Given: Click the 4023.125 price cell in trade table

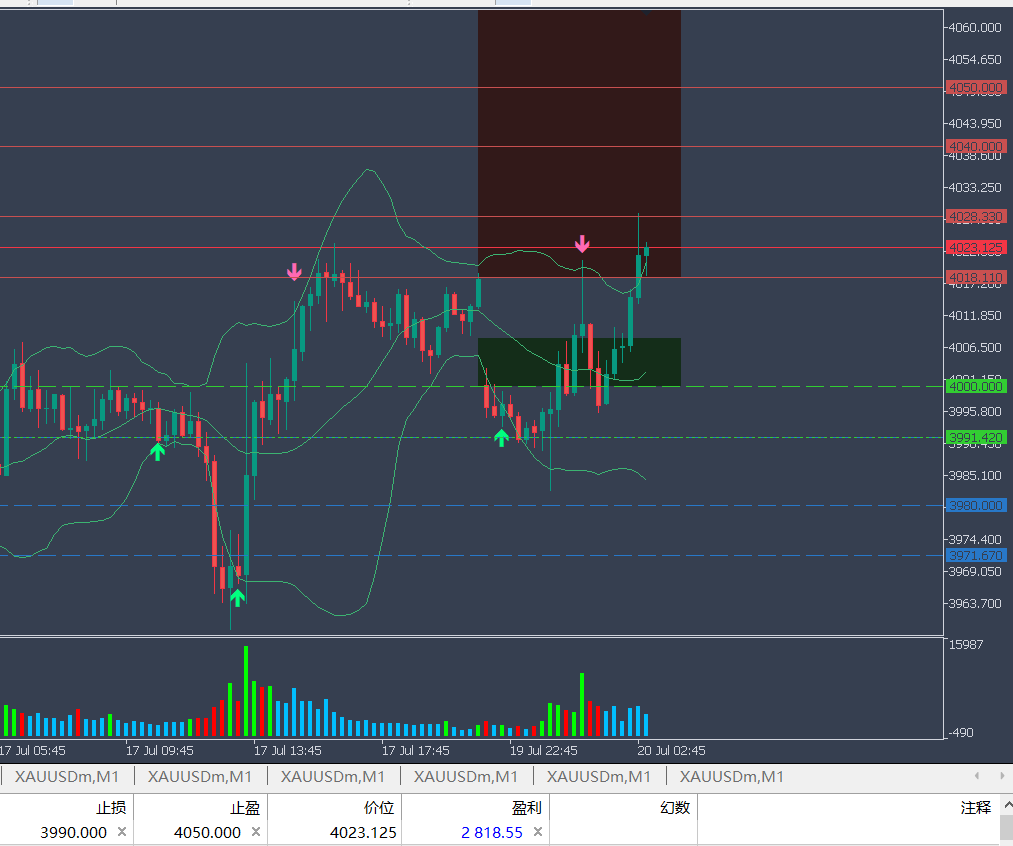Looking at the screenshot, I should click(x=363, y=832).
